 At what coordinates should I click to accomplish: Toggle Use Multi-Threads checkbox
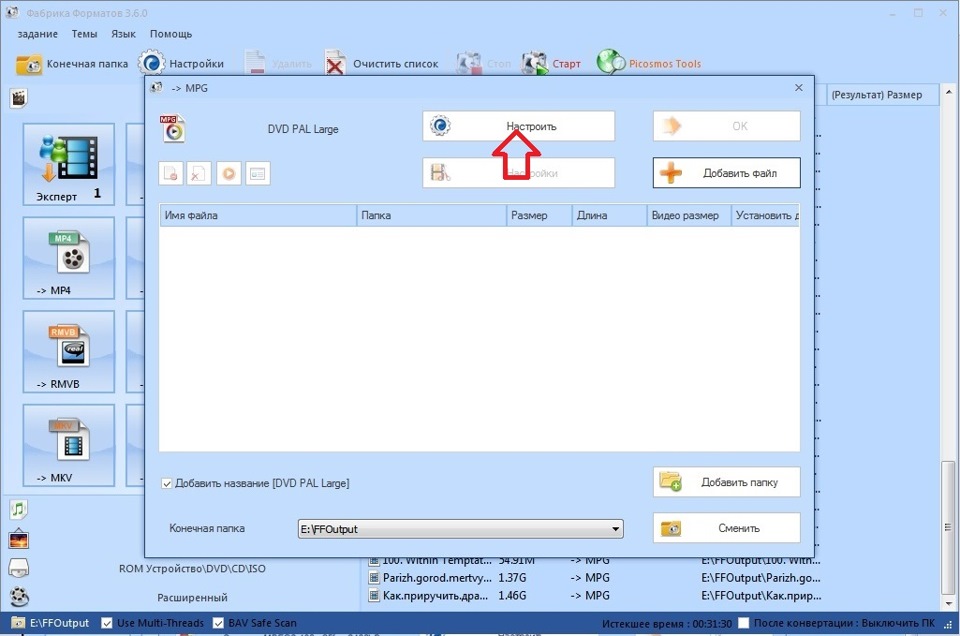107,623
